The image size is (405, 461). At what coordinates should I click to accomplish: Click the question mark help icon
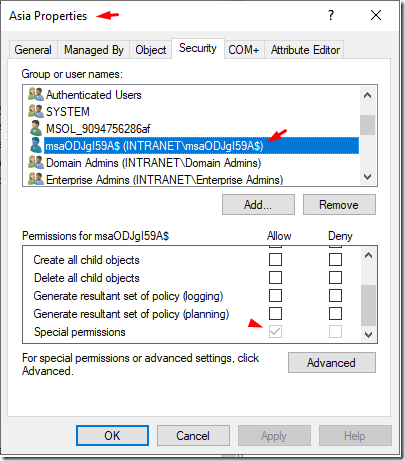(331, 15)
